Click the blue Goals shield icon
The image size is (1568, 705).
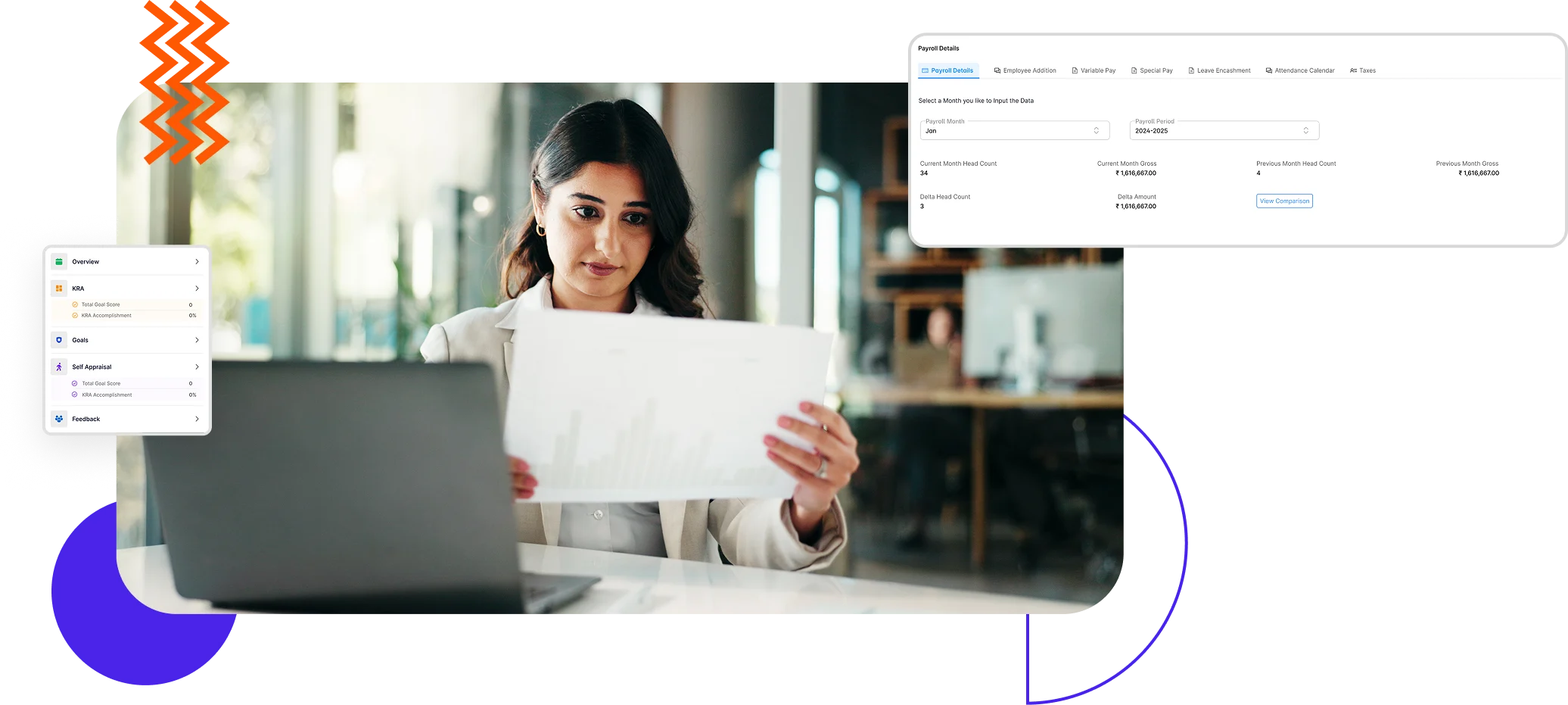(59, 340)
